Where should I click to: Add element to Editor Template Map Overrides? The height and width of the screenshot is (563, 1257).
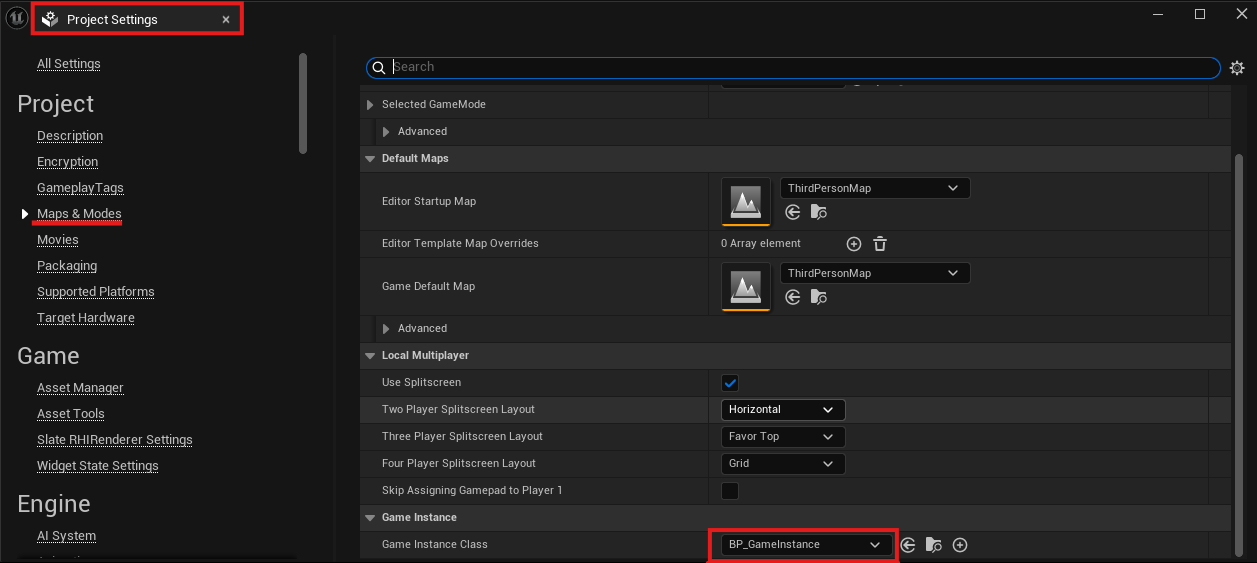coord(853,244)
